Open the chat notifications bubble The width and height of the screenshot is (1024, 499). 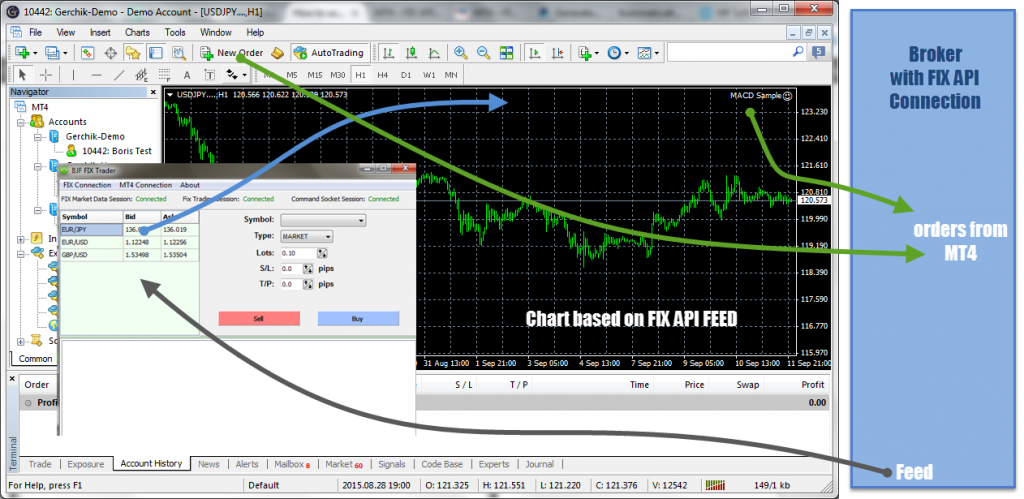click(x=819, y=52)
